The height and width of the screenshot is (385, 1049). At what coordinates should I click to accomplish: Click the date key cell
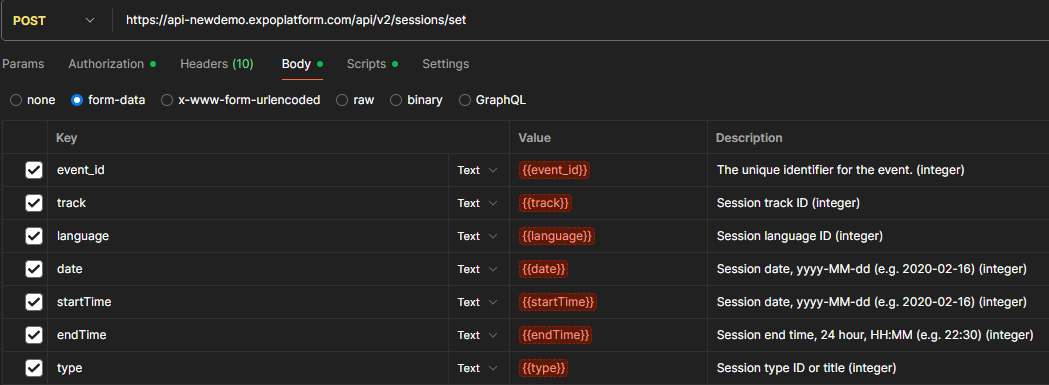pos(248,269)
